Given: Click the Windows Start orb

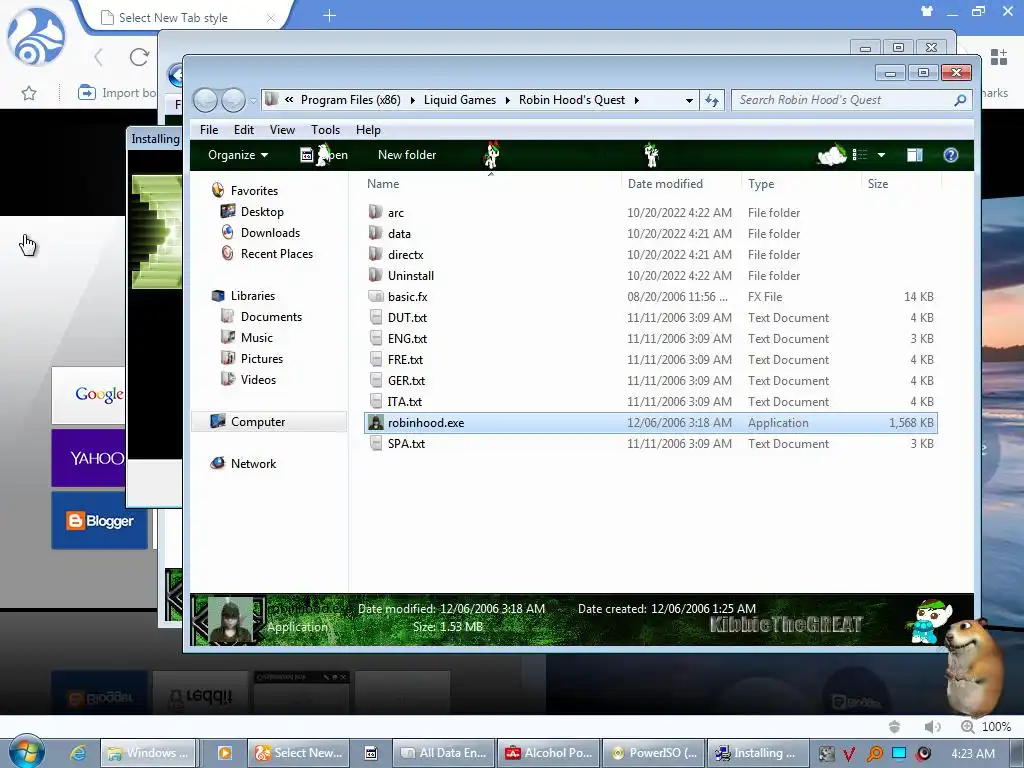Looking at the screenshot, I should click(26, 752).
